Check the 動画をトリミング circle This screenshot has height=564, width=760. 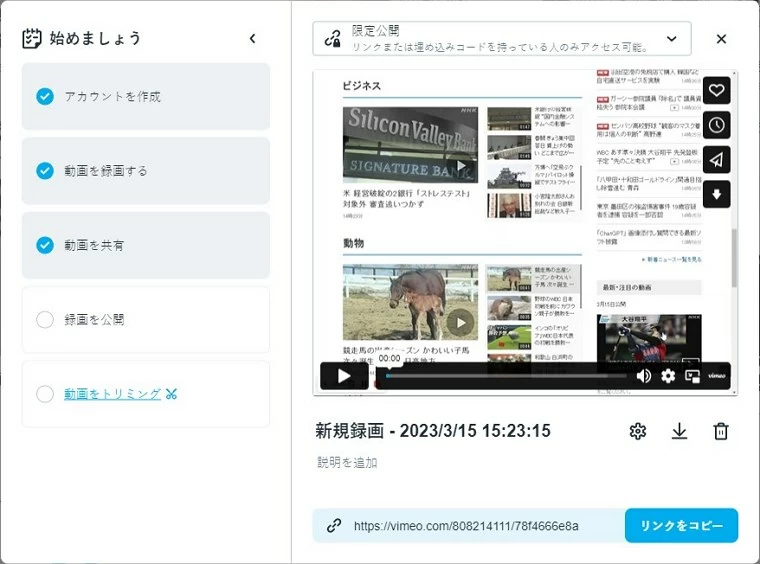[45, 394]
